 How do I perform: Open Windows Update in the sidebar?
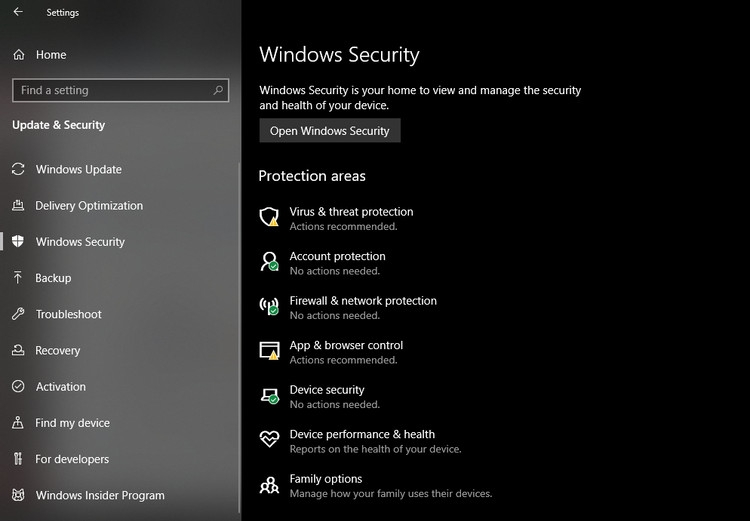click(x=78, y=169)
